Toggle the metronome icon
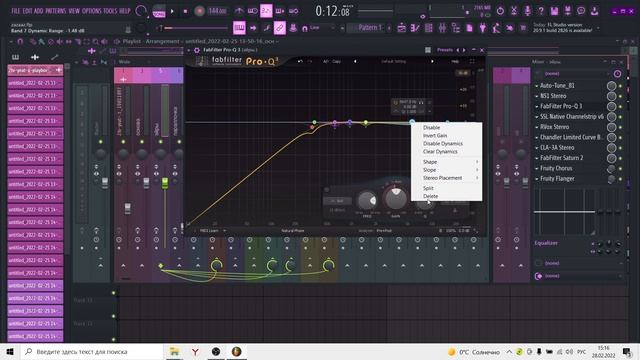 pyautogui.click(x=239, y=11)
